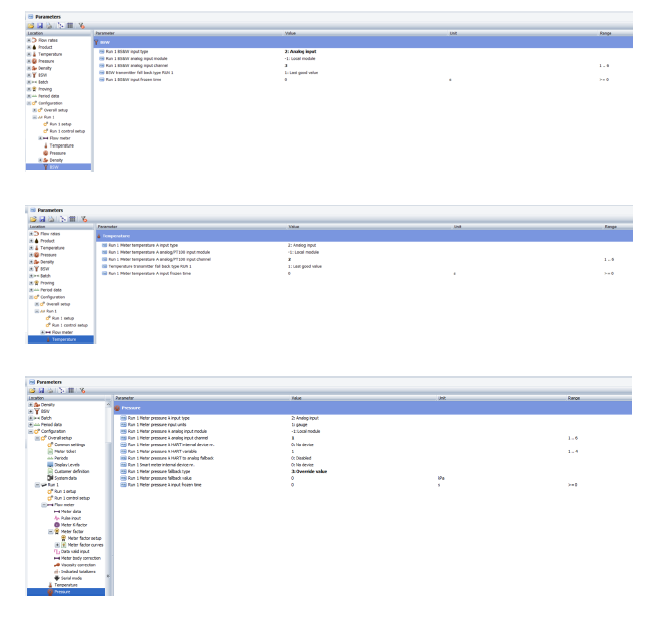Select Viscosity correction in bottom window
The width and height of the screenshot is (651, 618).
(78, 565)
